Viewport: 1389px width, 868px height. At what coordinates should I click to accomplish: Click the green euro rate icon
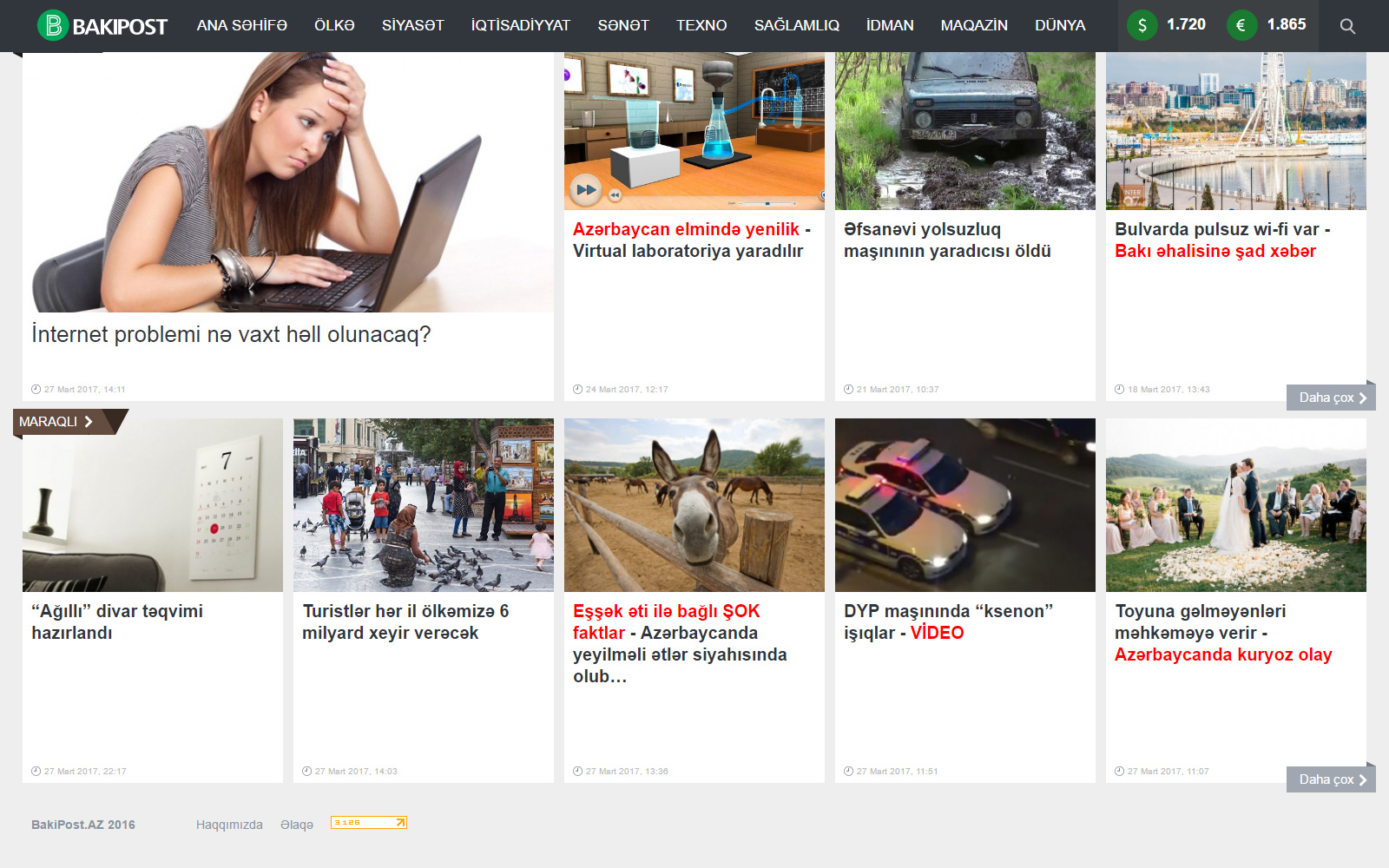pyautogui.click(x=1241, y=25)
